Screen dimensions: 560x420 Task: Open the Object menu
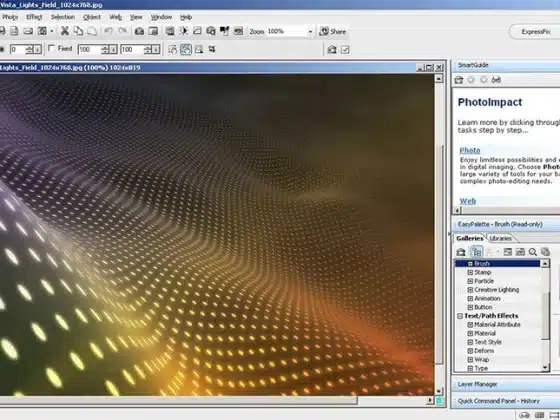coord(92,17)
